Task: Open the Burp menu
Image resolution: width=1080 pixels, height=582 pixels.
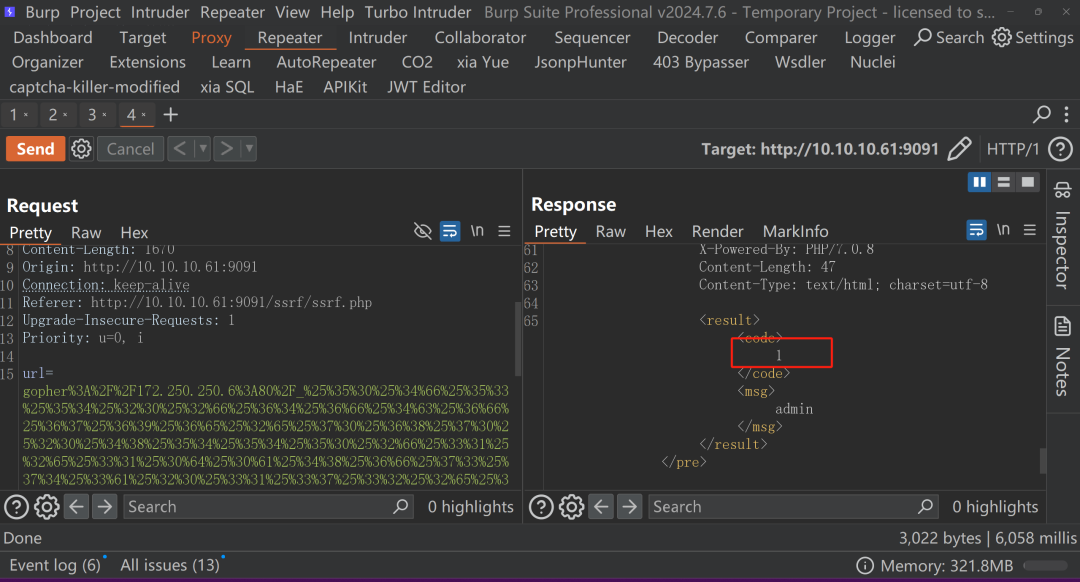Action: click(x=43, y=12)
